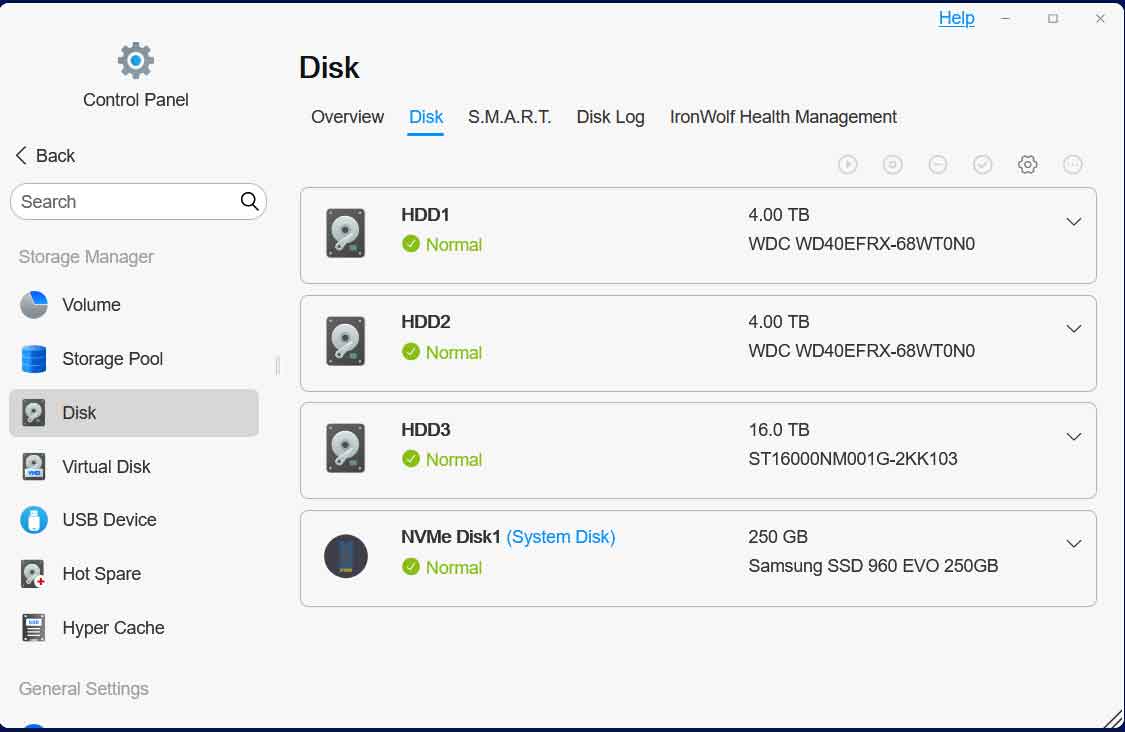This screenshot has width=1125, height=732.
Task: Click the HDD2 hard drive icon
Action: click(346, 341)
